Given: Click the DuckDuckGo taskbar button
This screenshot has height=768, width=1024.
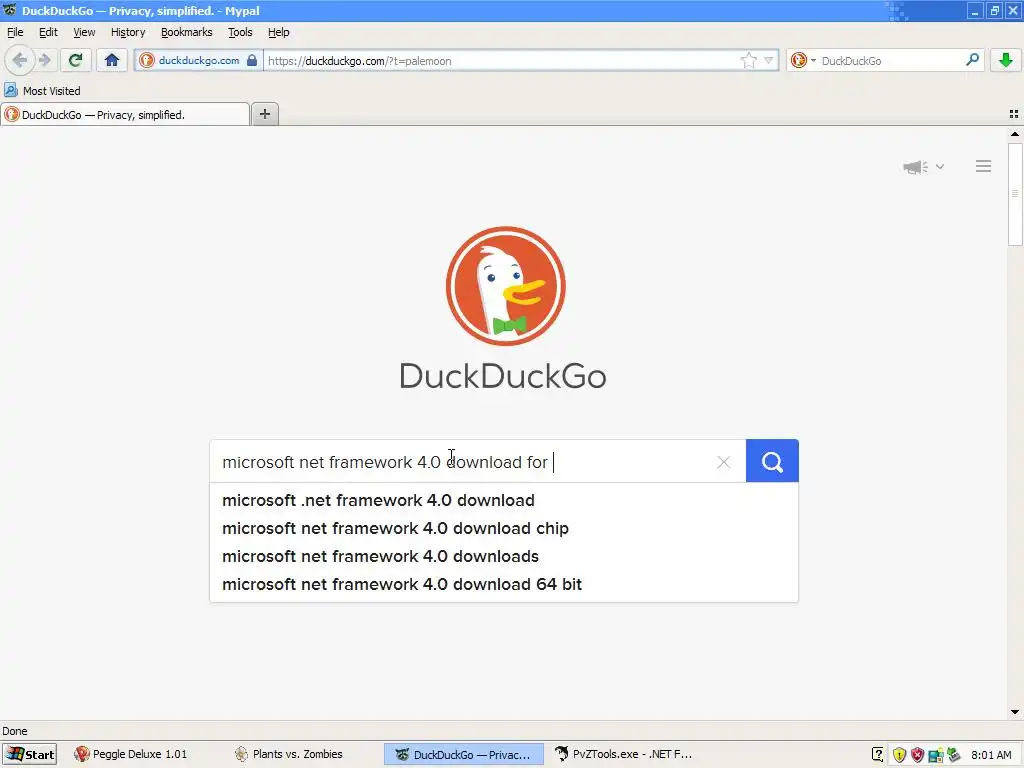Looking at the screenshot, I should pyautogui.click(x=464, y=754).
